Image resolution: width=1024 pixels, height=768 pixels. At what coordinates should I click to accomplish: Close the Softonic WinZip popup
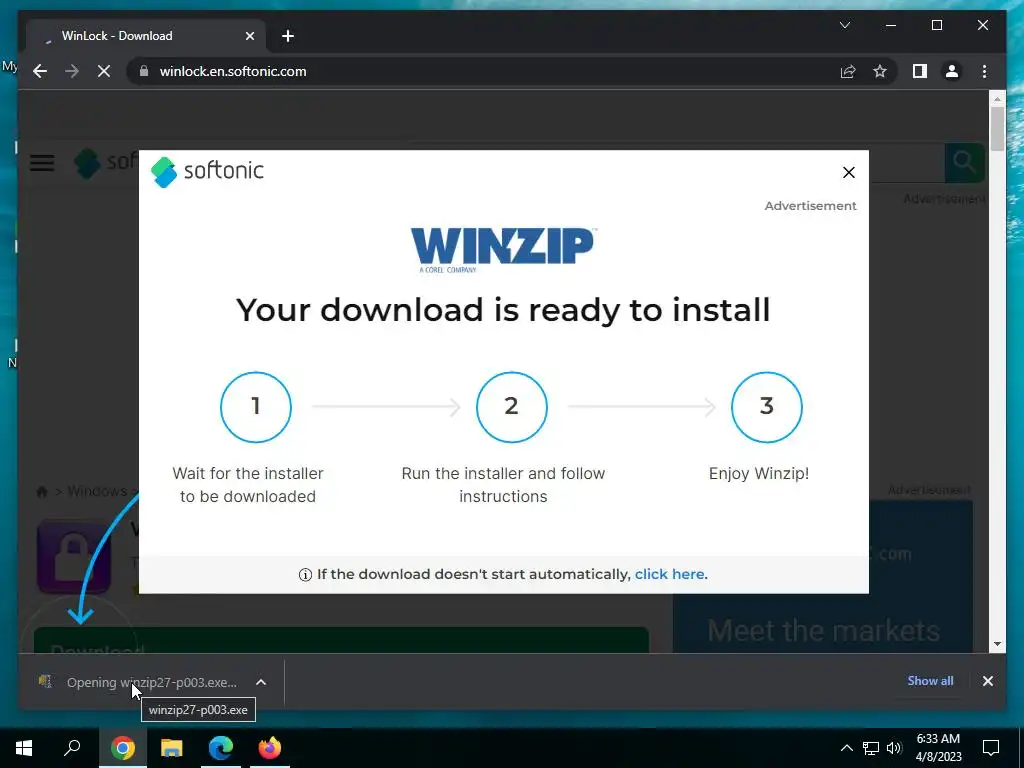click(x=848, y=172)
